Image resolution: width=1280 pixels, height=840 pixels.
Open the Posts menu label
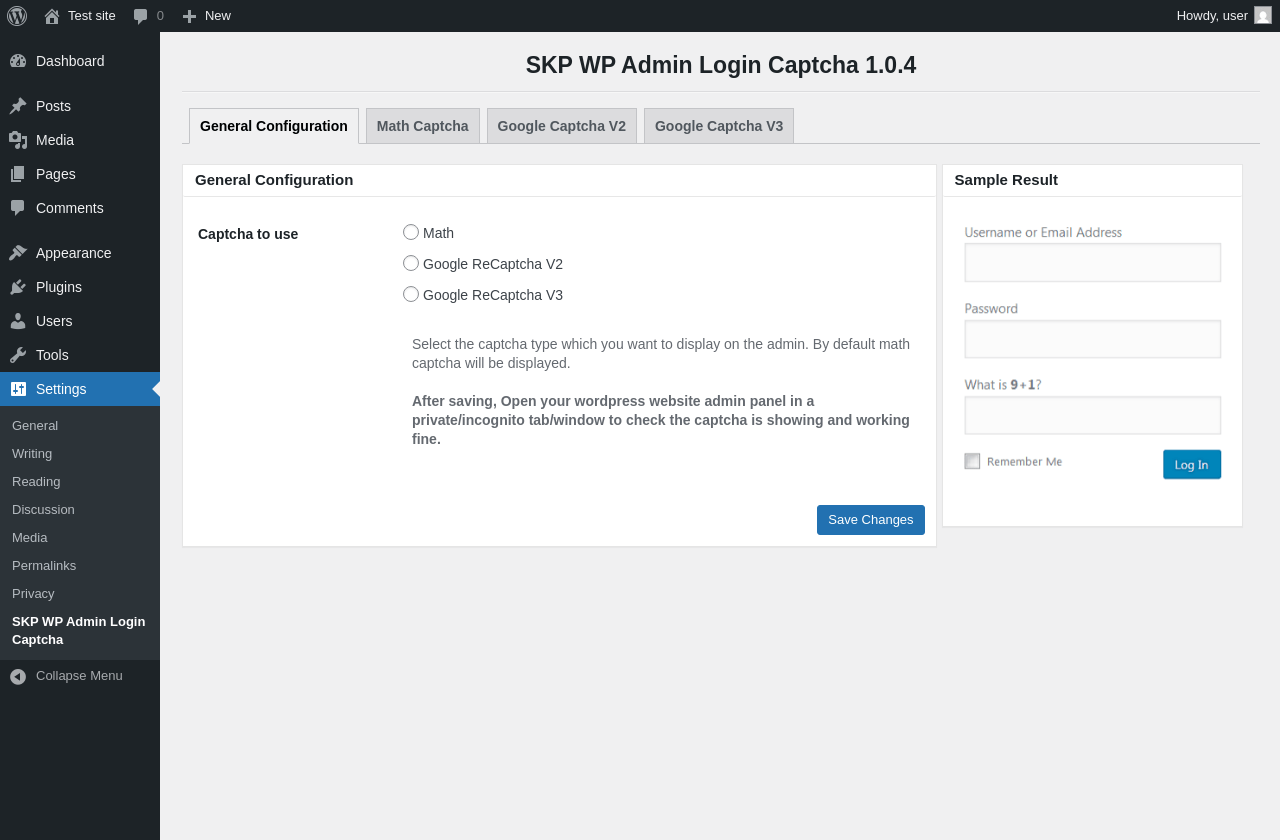[x=53, y=106]
